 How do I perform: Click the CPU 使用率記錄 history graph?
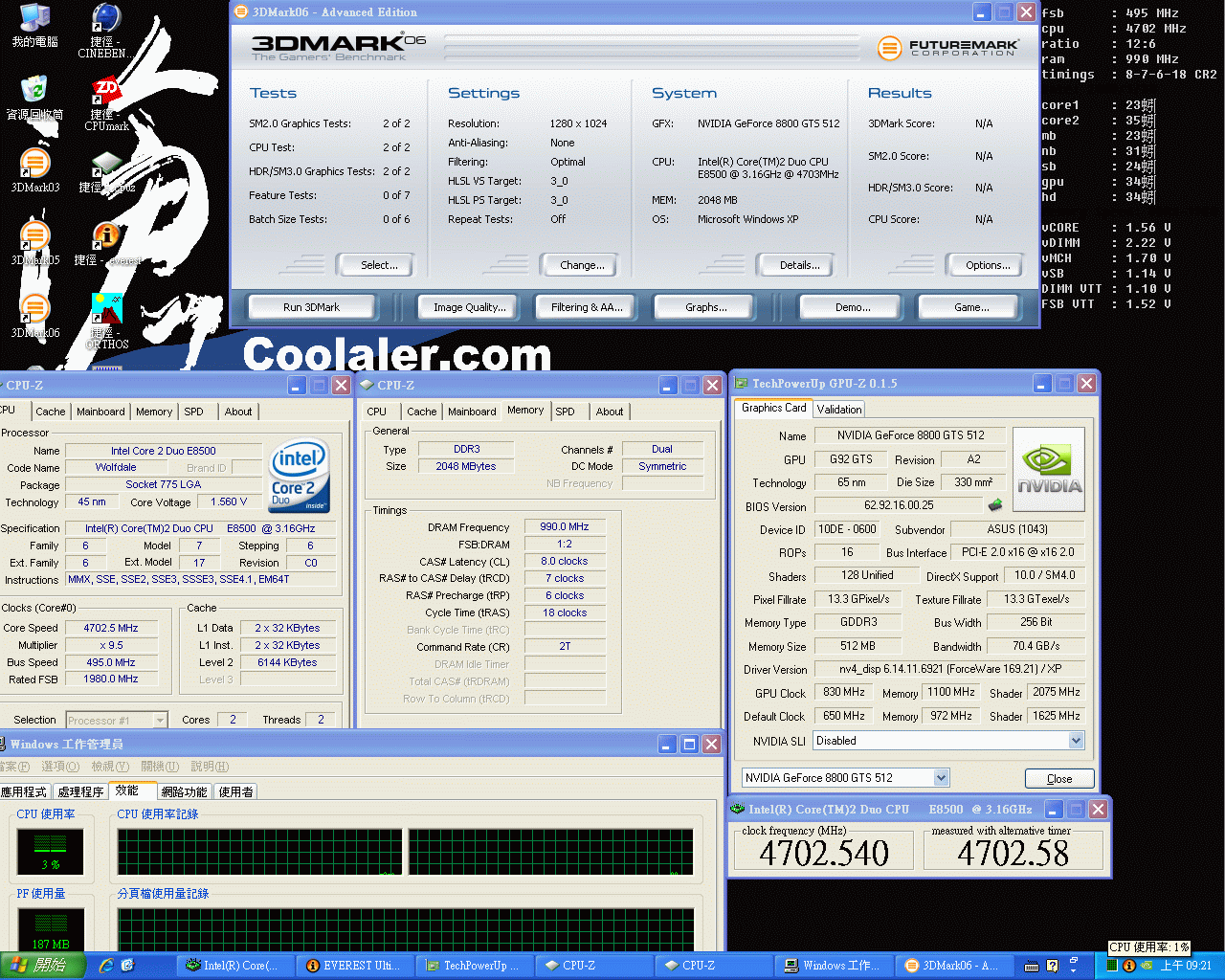tap(406, 852)
